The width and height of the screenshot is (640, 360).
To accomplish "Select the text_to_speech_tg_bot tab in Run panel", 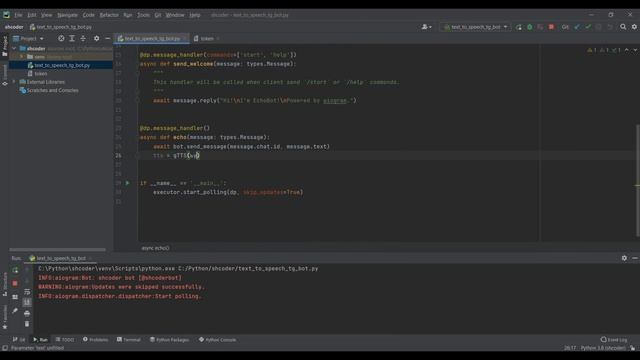I will click(60, 258).
